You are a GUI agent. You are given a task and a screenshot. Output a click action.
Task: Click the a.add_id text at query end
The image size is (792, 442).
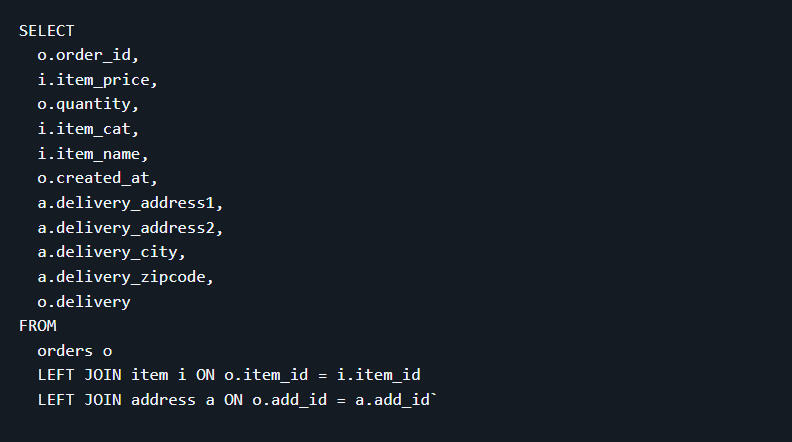[x=393, y=400]
